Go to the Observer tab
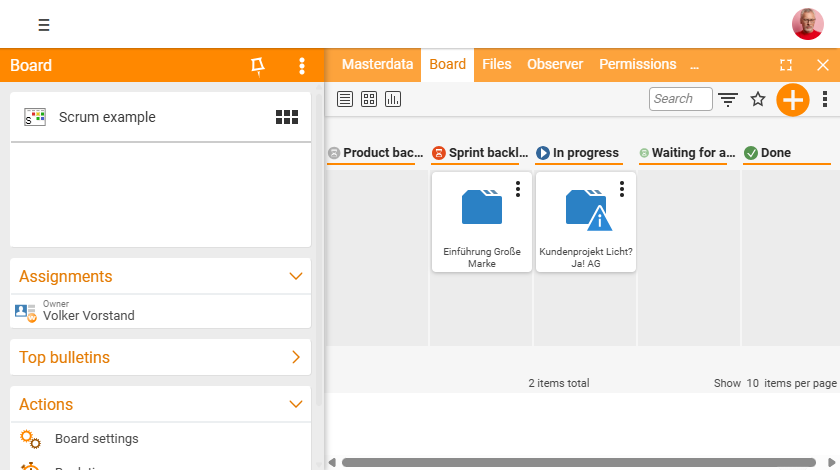 (x=555, y=64)
